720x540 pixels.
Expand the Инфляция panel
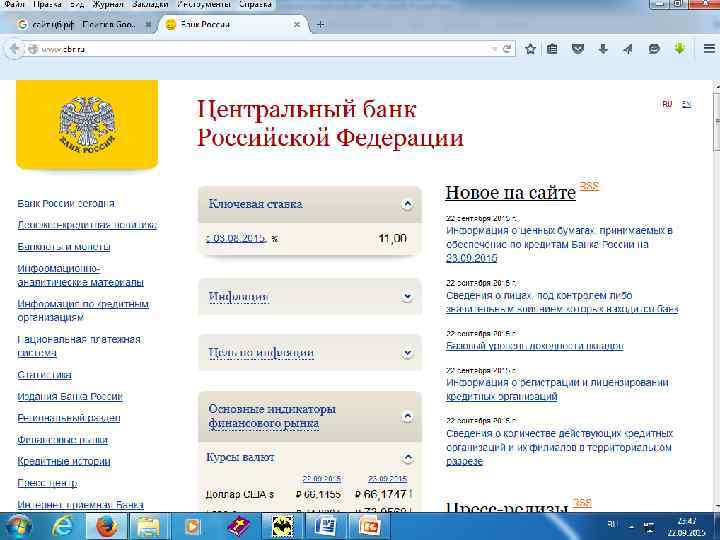(407, 297)
